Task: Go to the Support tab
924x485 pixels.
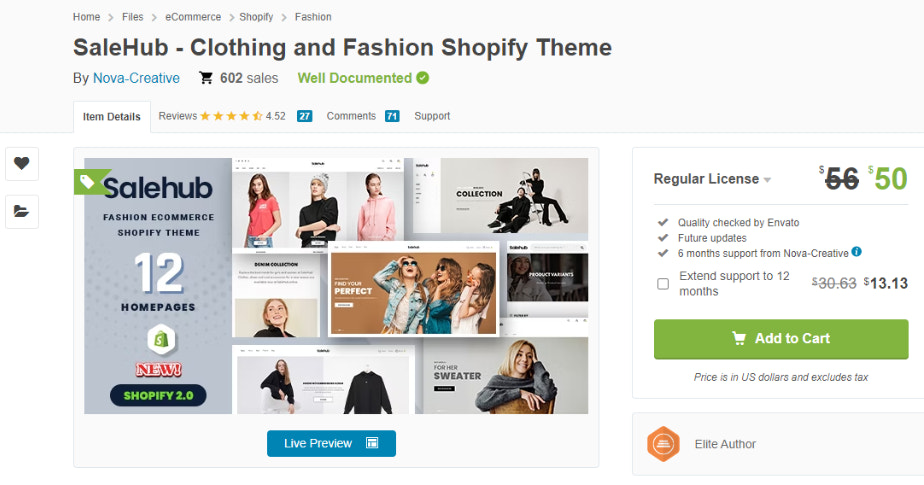Action: coord(432,116)
